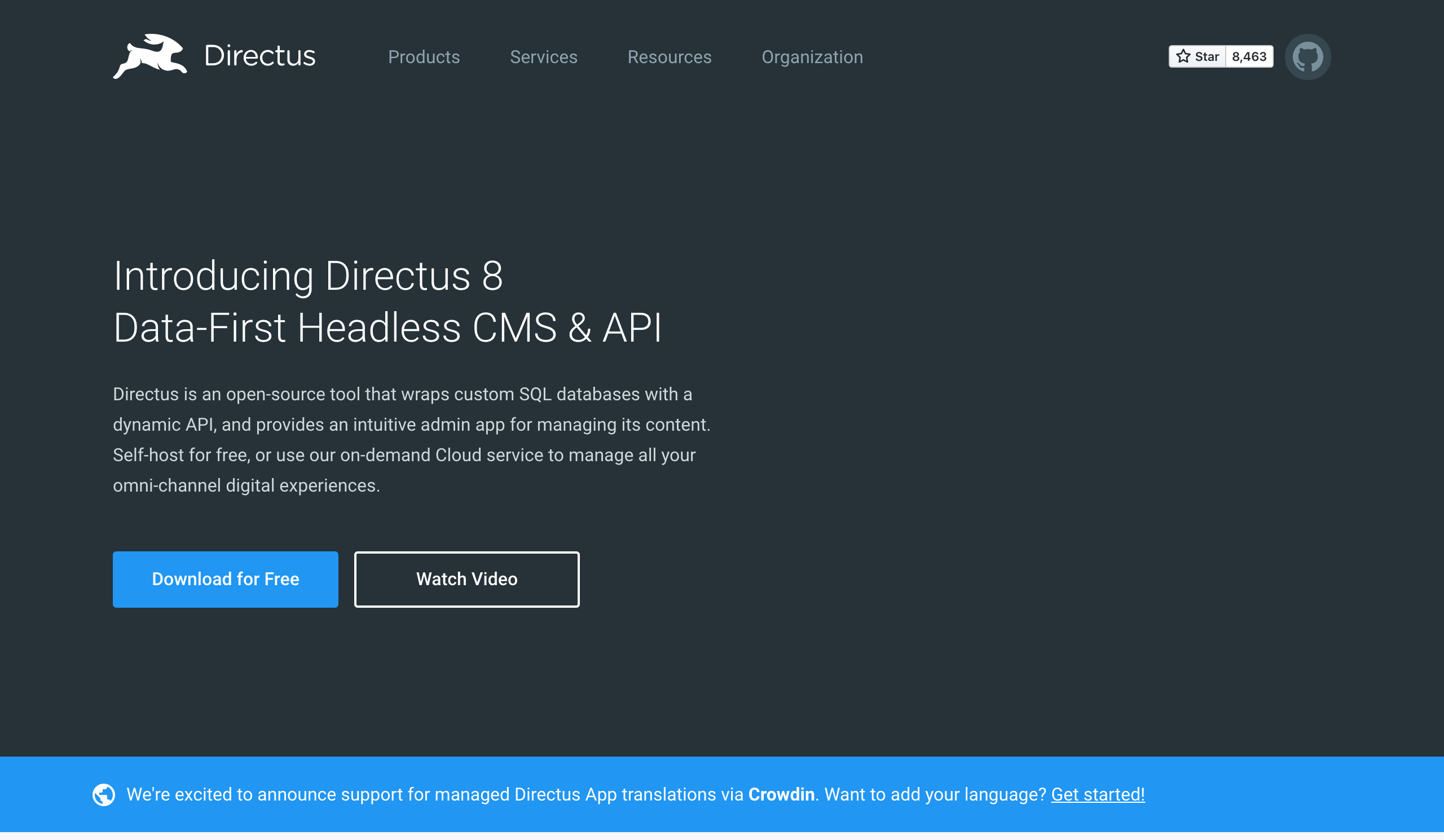1444x840 pixels.
Task: Click the bold Crowdin text
Action: coord(781,794)
